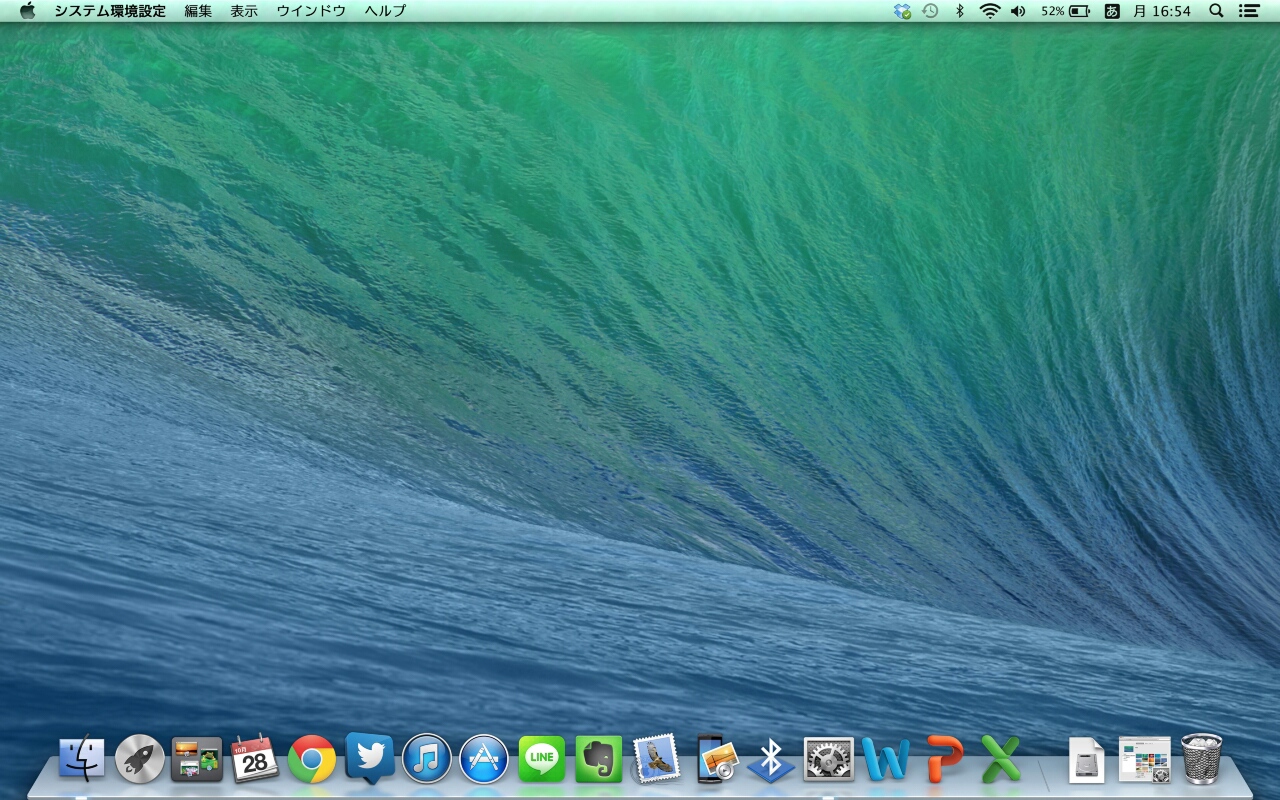Open the ウインドウ menu
The image size is (1280, 800).
(311, 11)
